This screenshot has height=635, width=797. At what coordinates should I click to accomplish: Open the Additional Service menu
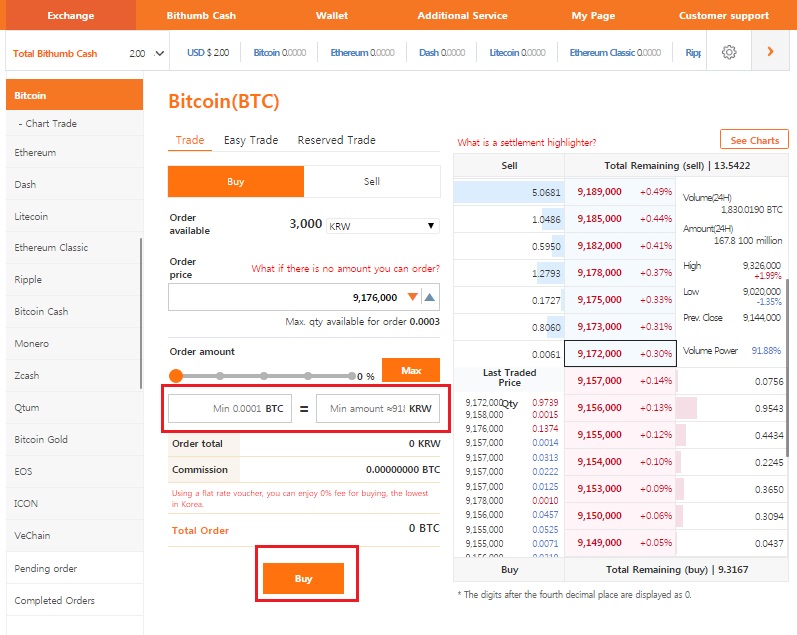click(463, 15)
